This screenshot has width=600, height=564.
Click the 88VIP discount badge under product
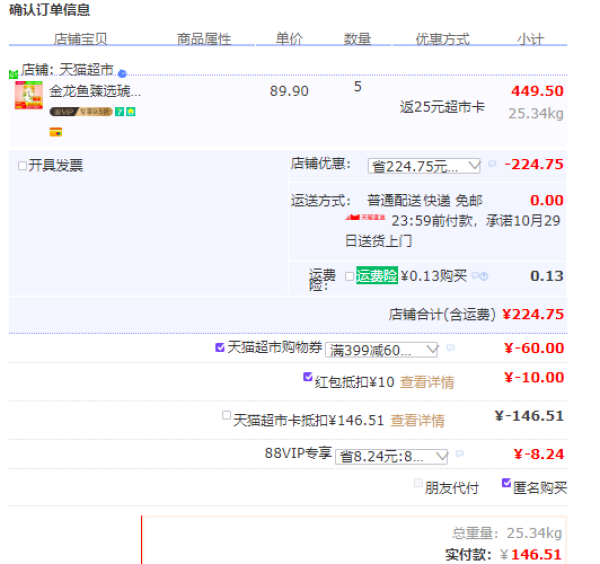(x=81, y=112)
